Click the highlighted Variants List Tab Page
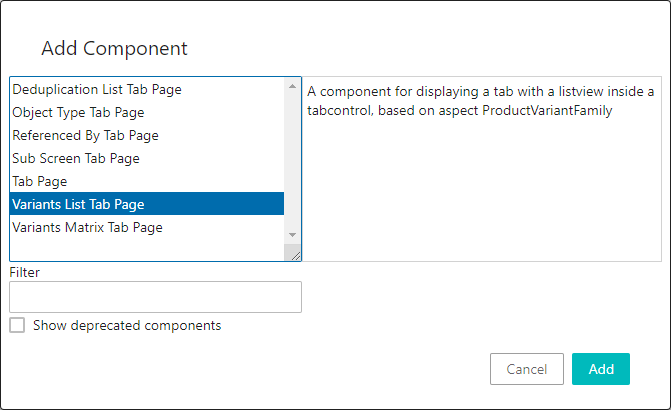 coord(78,204)
